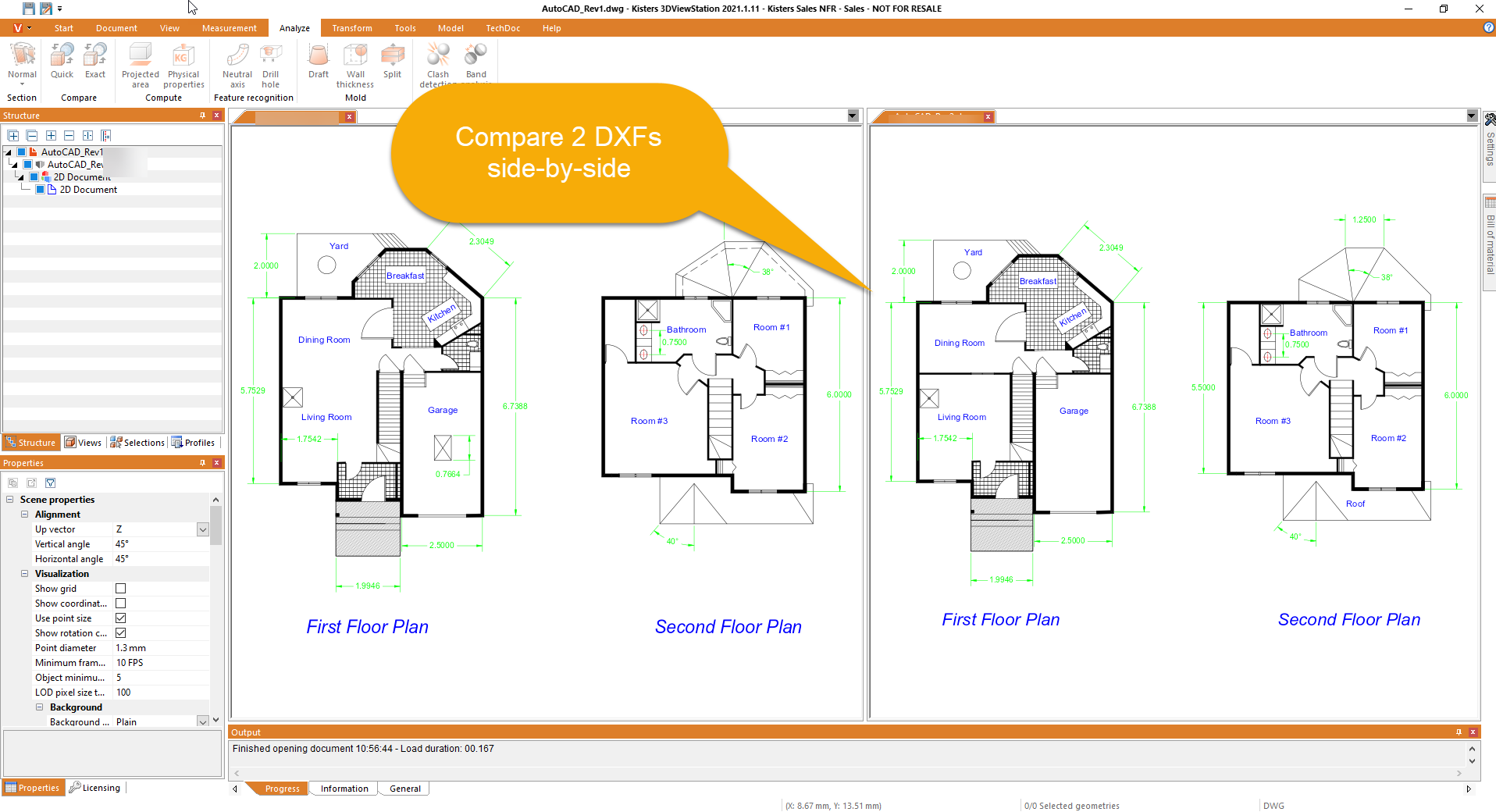Toggle the Properties filter funnel icon

point(51,483)
